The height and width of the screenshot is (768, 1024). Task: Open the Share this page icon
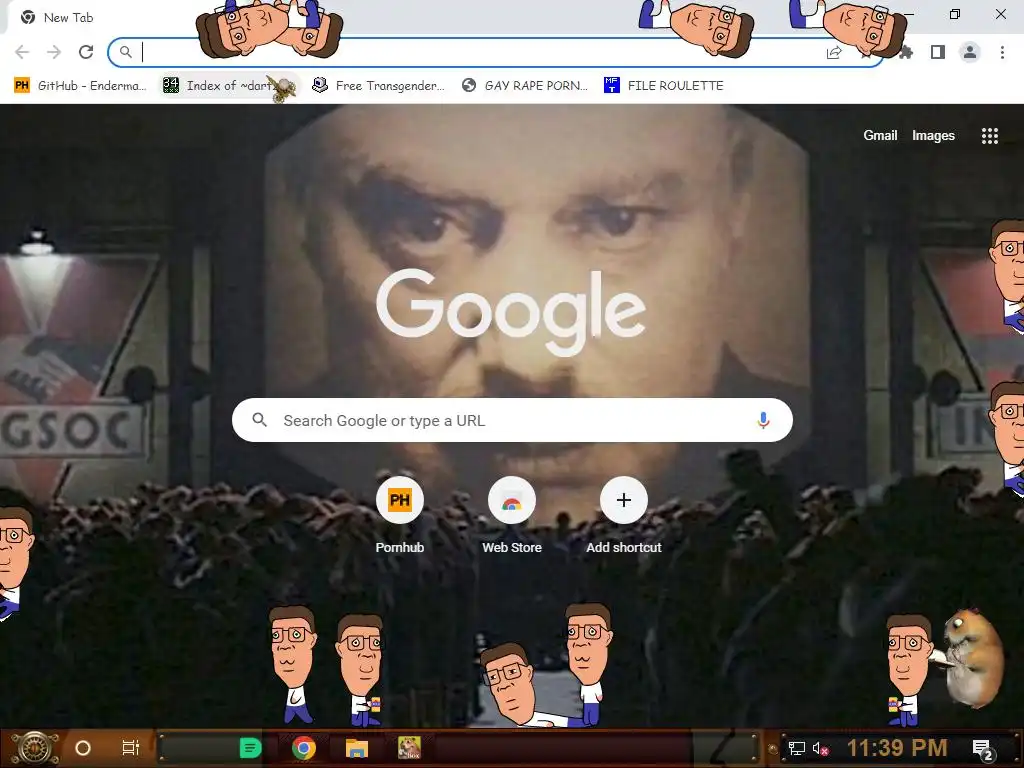click(x=834, y=53)
